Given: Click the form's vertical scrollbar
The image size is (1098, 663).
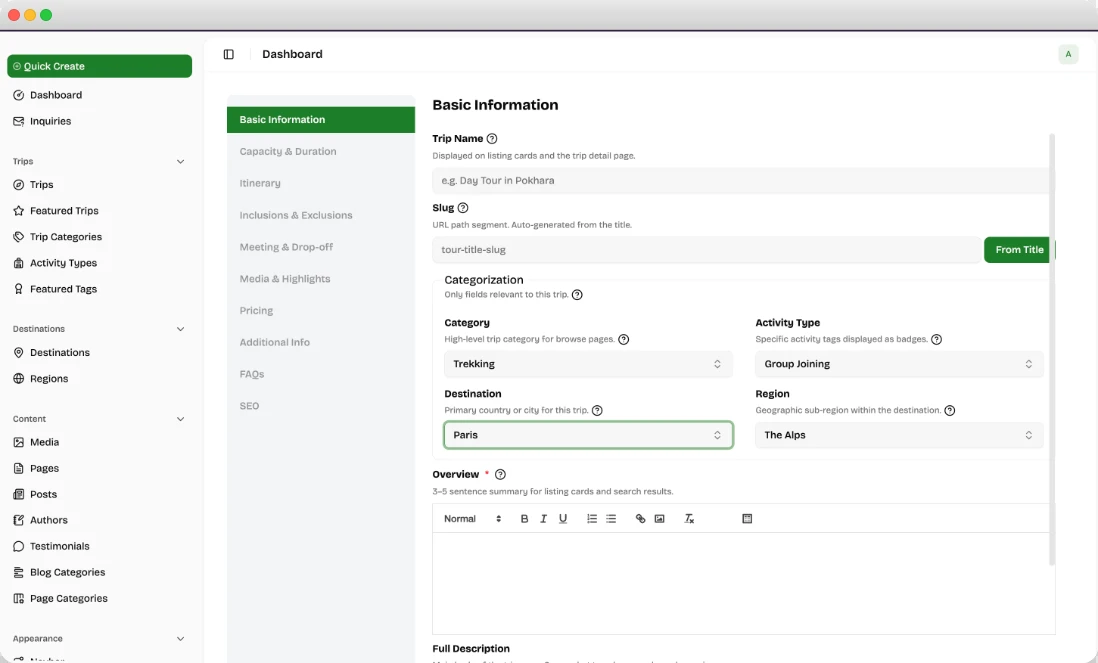Looking at the screenshot, I should [1052, 349].
